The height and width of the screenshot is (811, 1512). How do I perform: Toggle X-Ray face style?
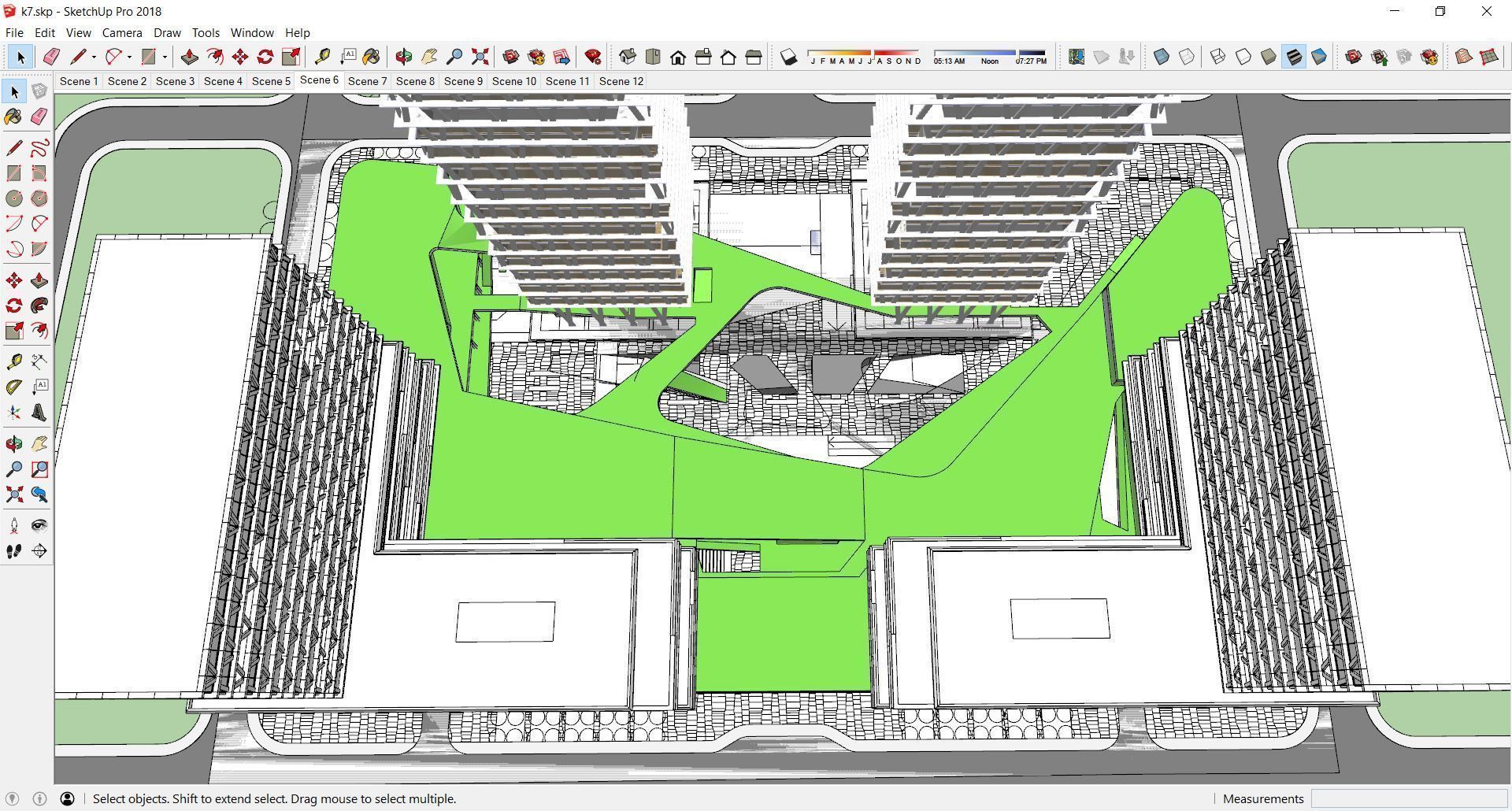[1162, 57]
